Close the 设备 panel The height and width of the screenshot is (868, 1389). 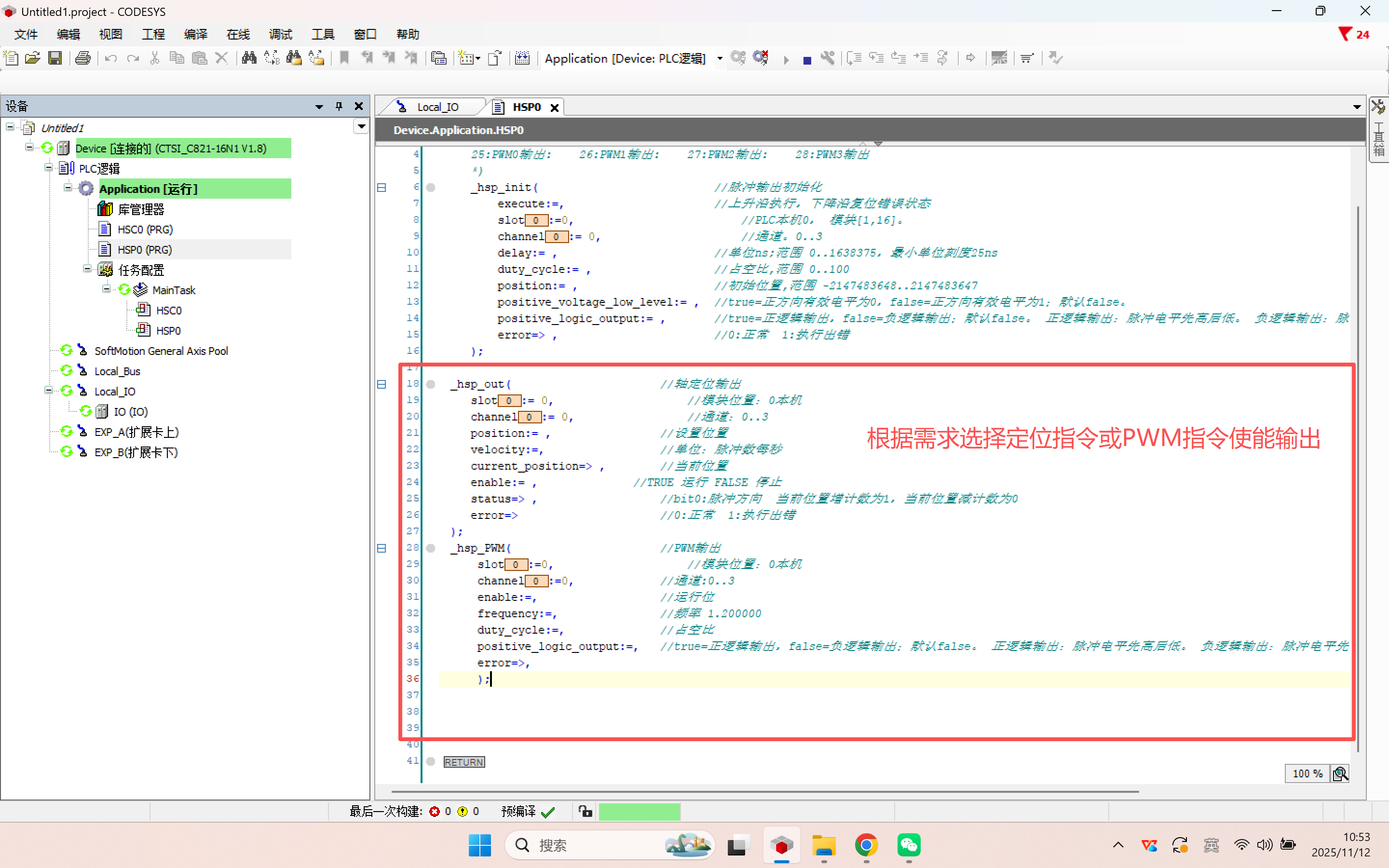(359, 106)
